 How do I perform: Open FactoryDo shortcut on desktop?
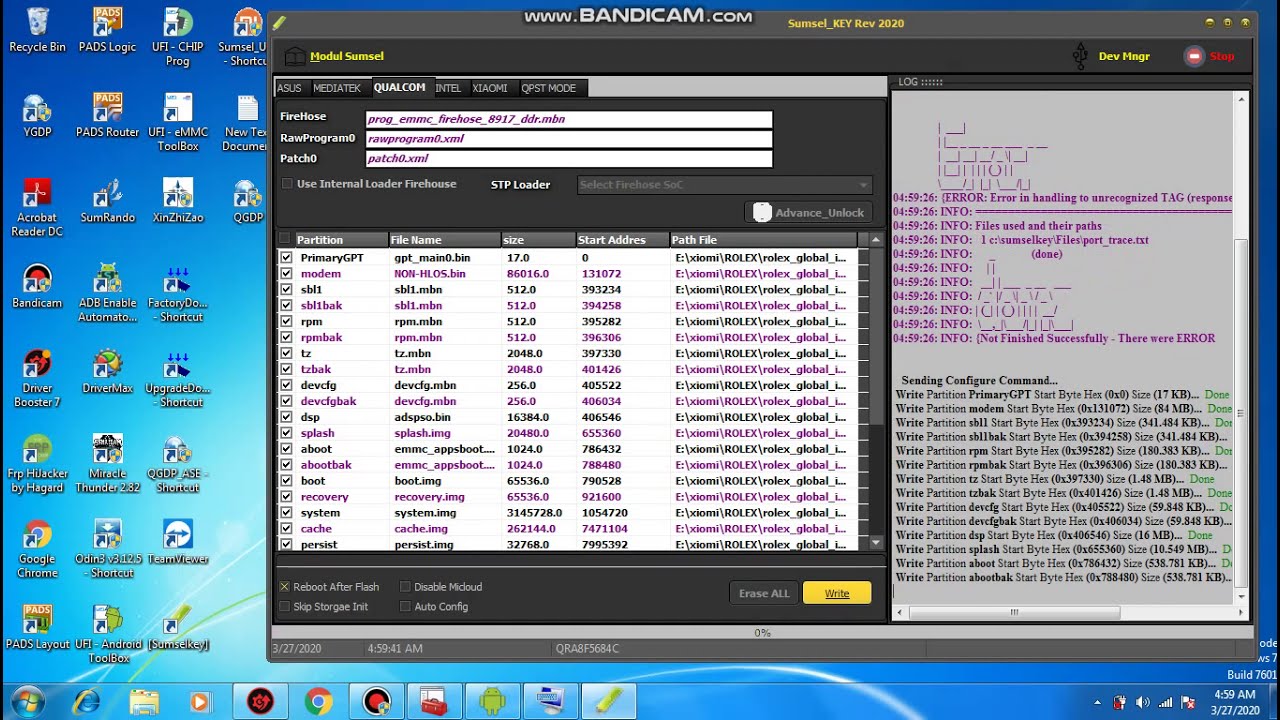tap(177, 293)
